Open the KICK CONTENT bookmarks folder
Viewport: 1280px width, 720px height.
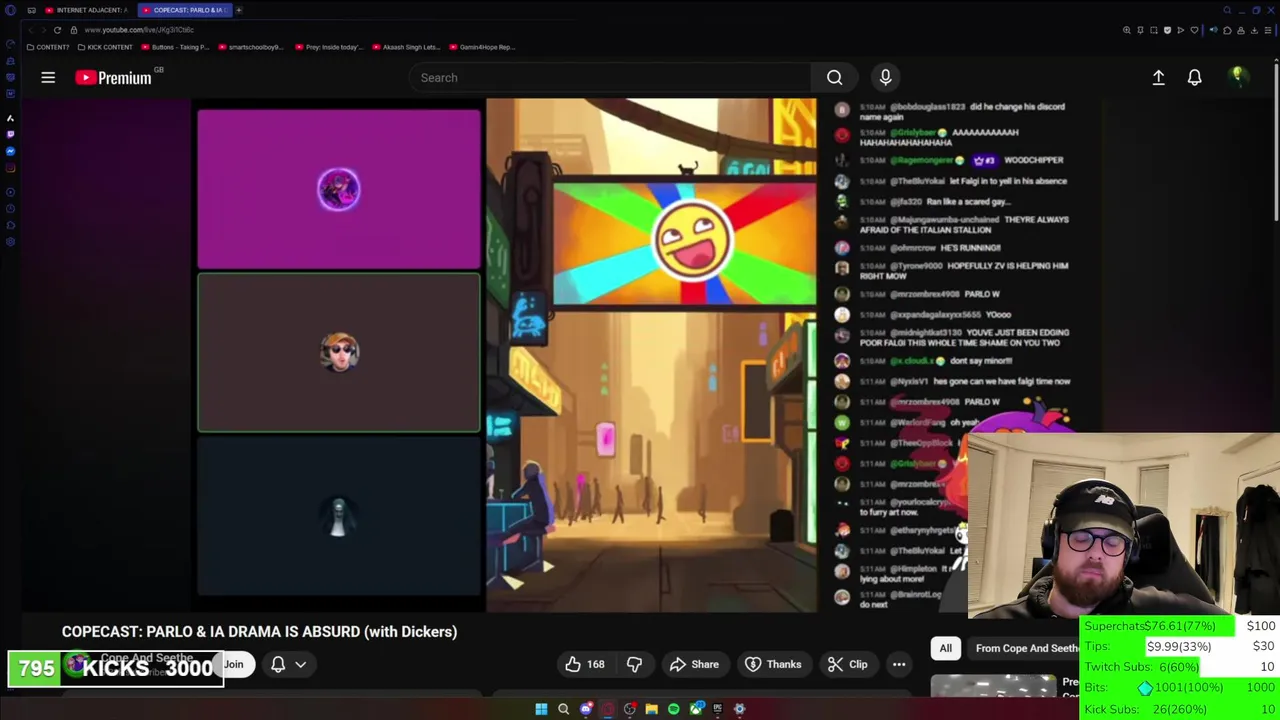point(105,47)
